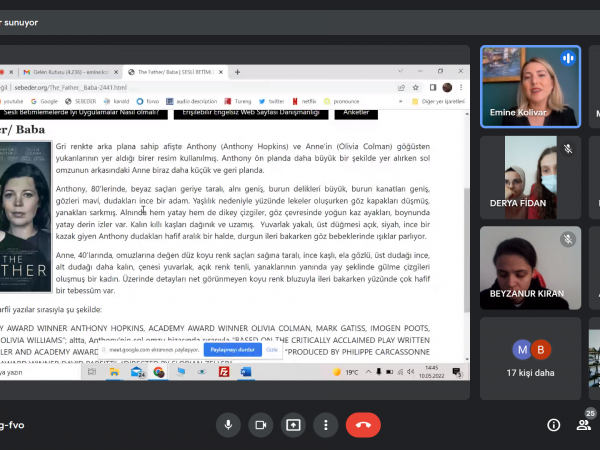This screenshot has height=450, width=600.
Task: Open the meeting details info icon
Action: tap(553, 425)
